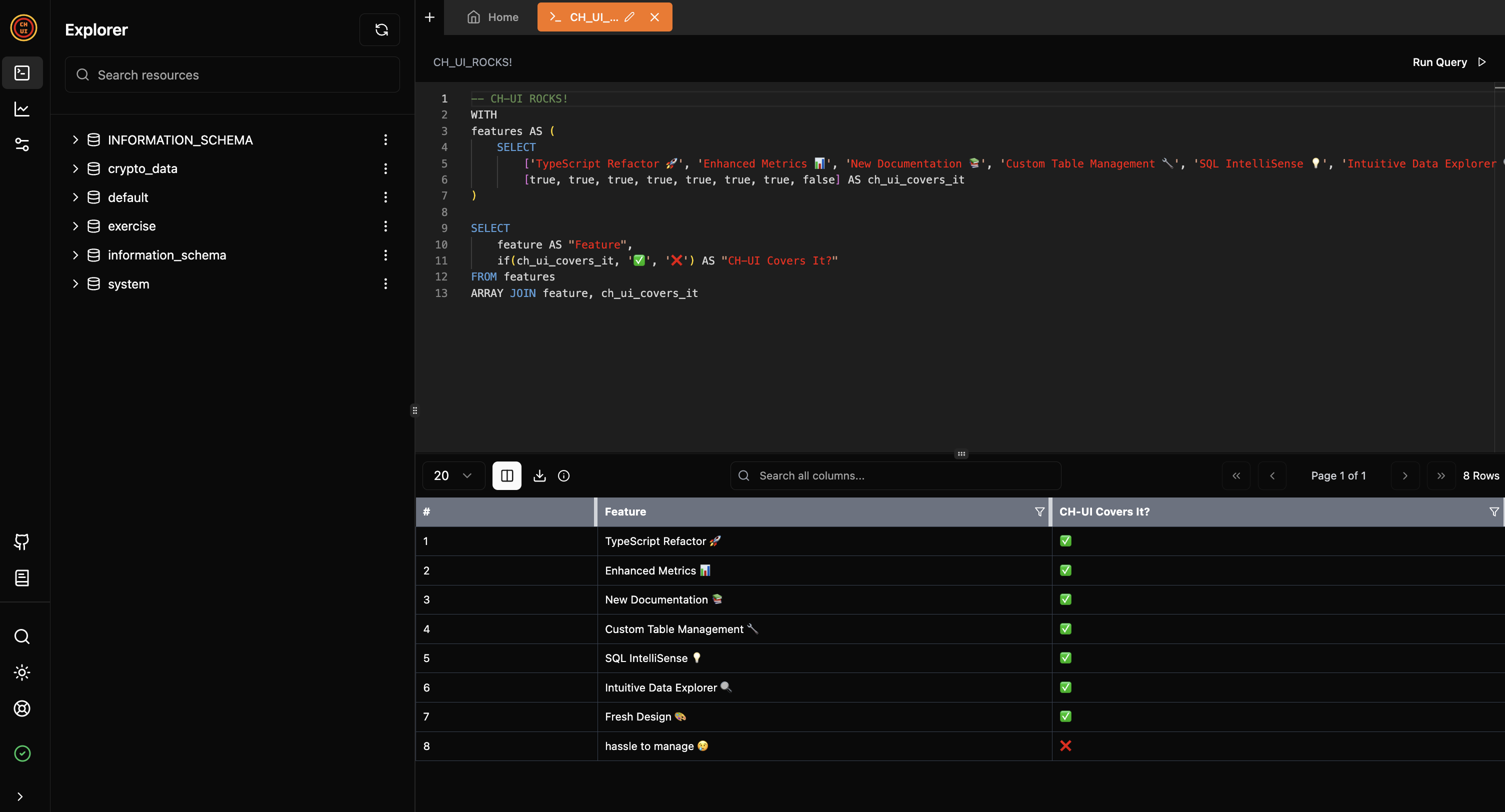
Task: Expand the crypto_data database
Action: coord(75,168)
